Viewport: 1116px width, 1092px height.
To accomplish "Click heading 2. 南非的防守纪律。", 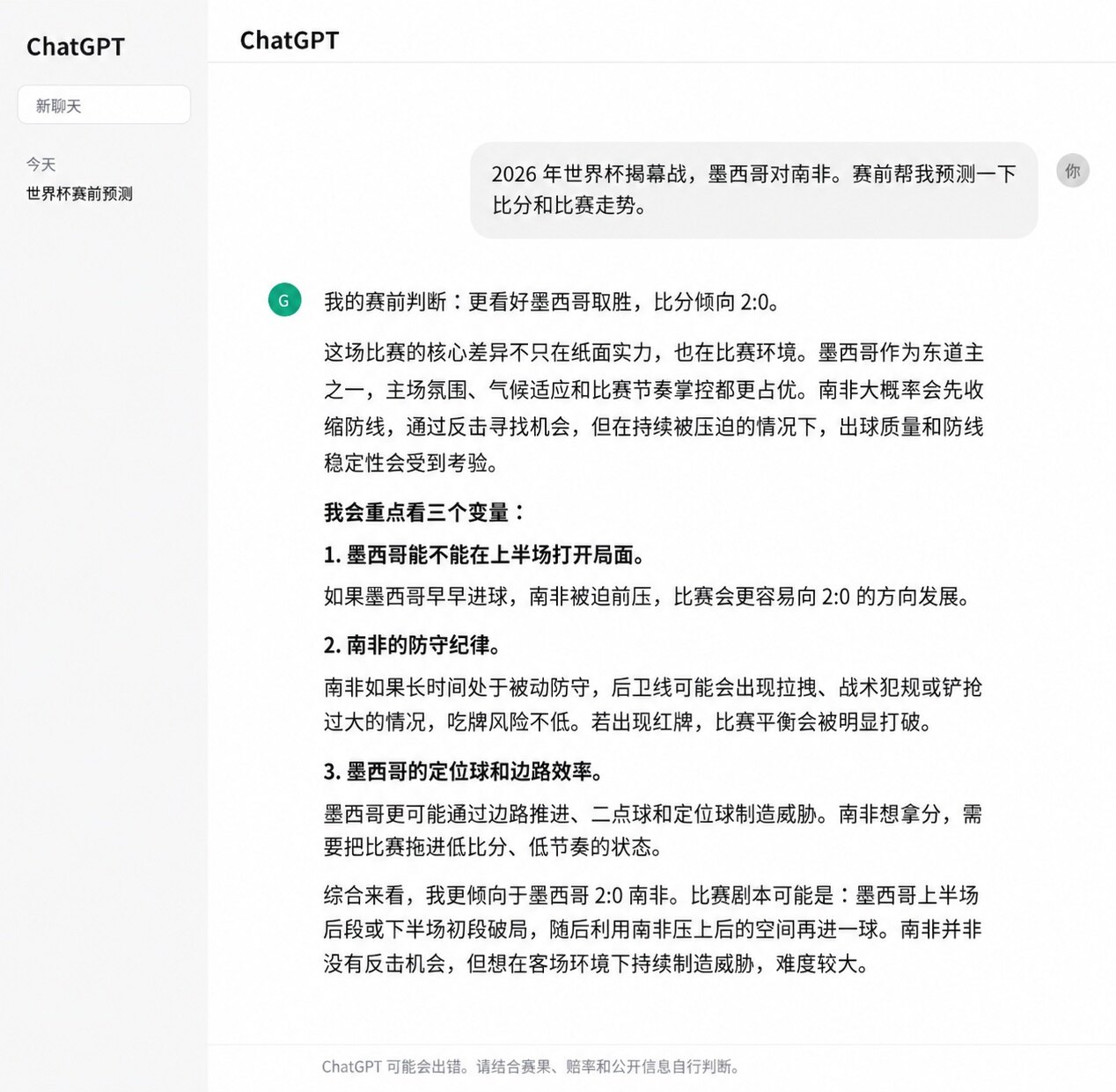I will coord(413,645).
